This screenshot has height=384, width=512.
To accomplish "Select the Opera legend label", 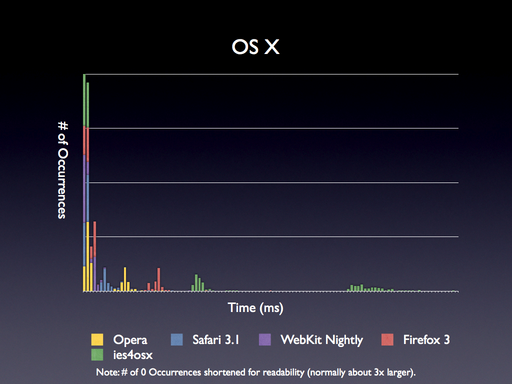I will 130,340.
